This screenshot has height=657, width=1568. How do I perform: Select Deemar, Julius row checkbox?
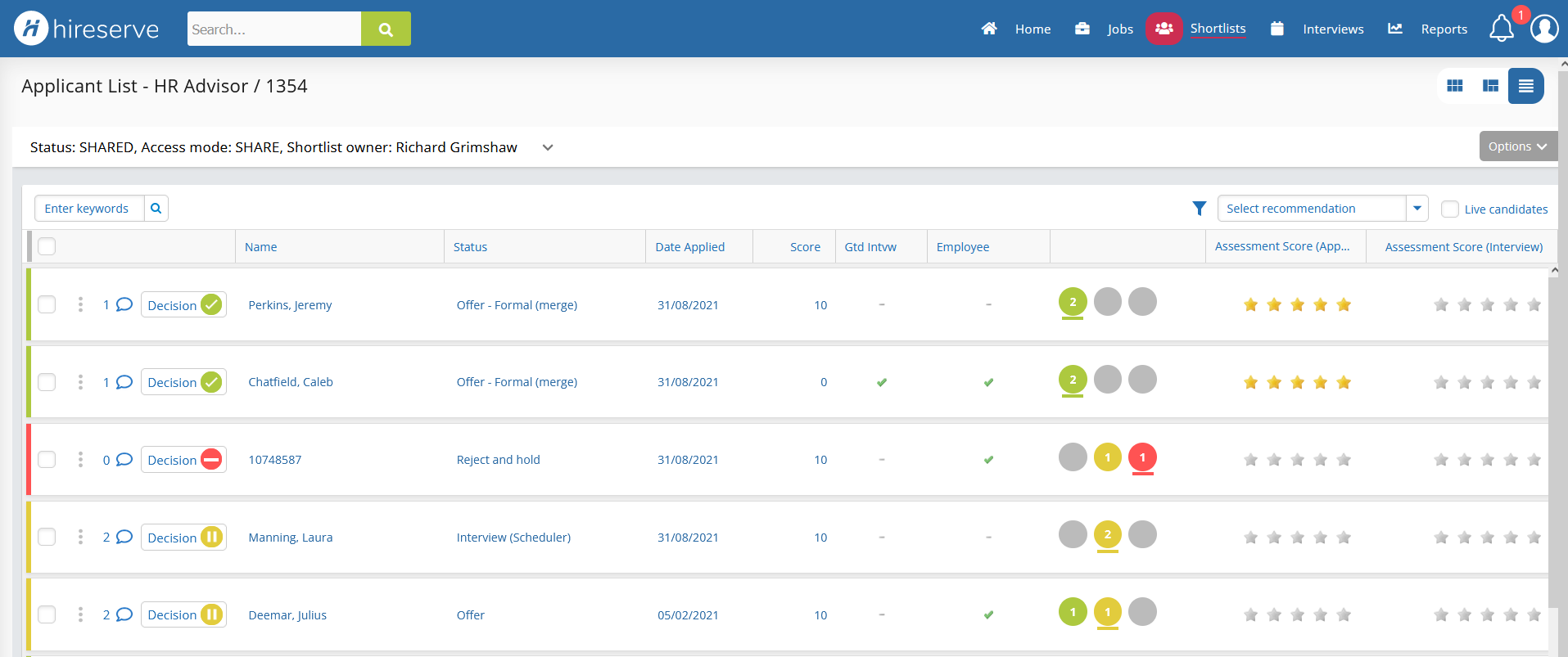point(47,614)
